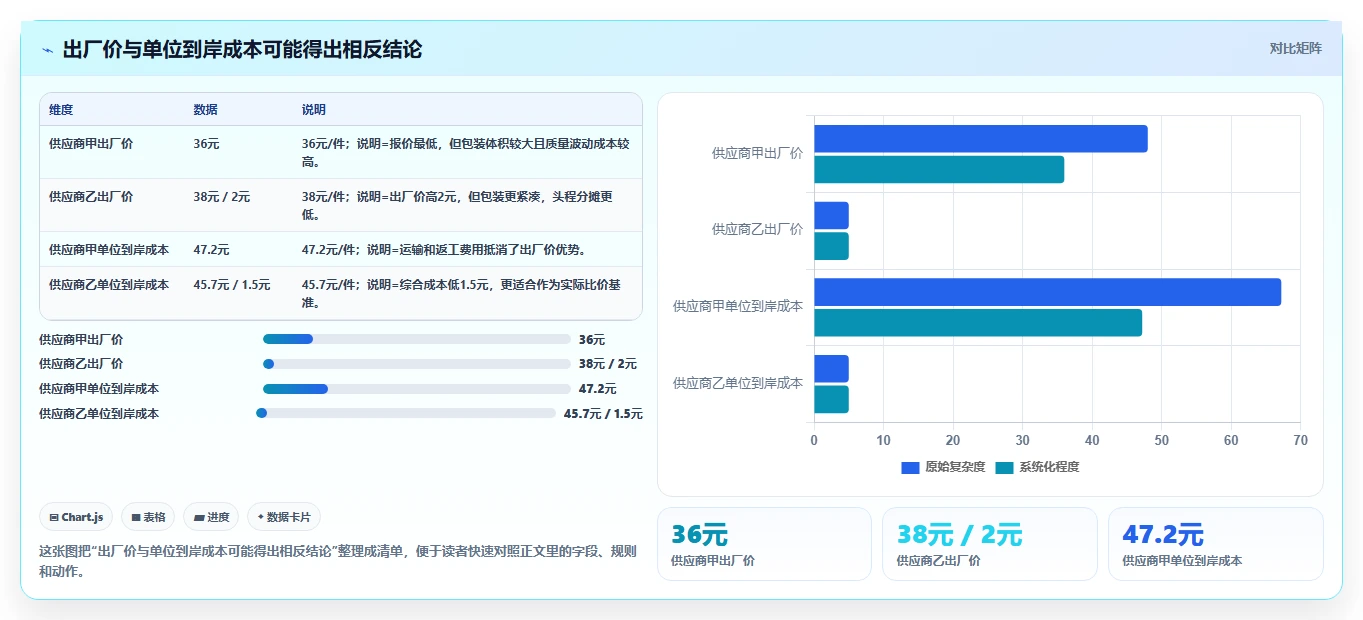Click the dark blue bar for 供应商甲出厂价
The height and width of the screenshot is (620, 1363).
(x=981, y=139)
